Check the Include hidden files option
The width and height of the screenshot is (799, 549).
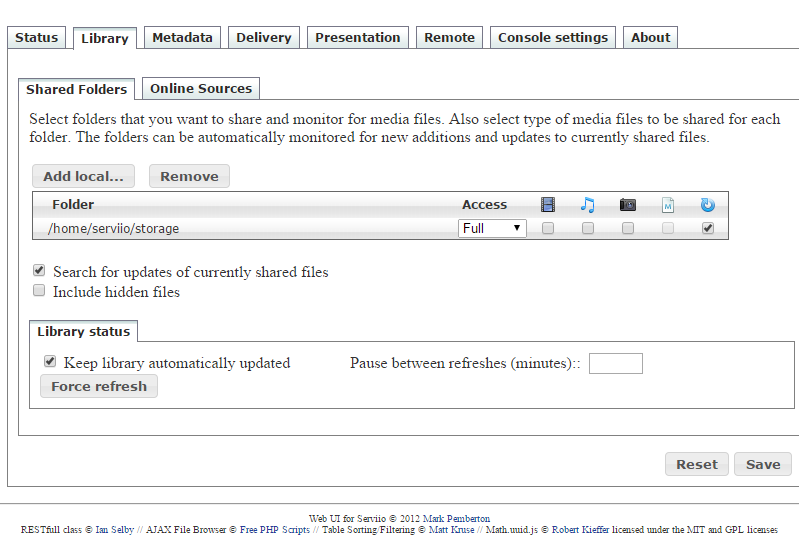(x=39, y=291)
